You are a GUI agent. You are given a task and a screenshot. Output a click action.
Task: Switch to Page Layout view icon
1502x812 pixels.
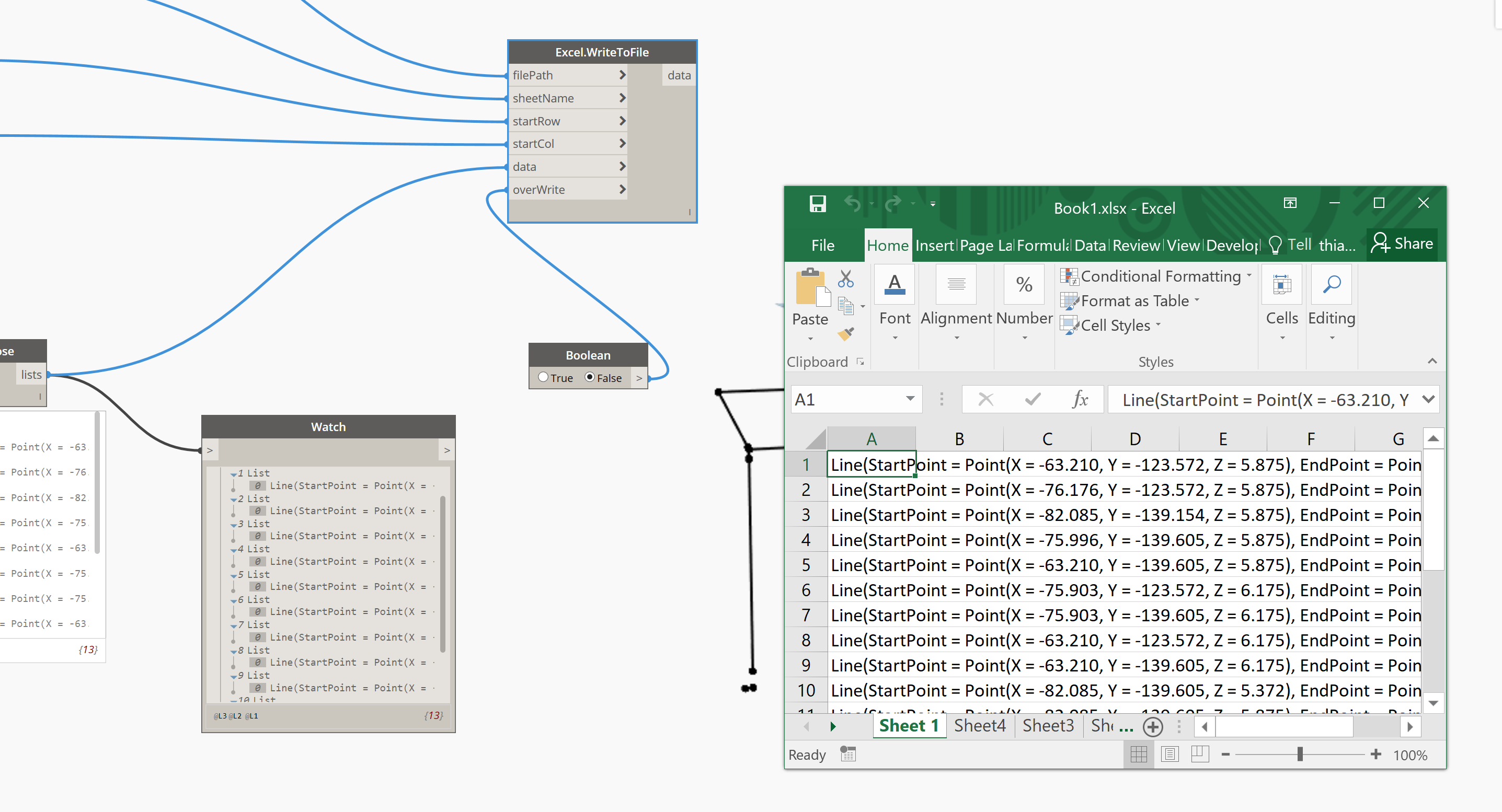(1169, 755)
